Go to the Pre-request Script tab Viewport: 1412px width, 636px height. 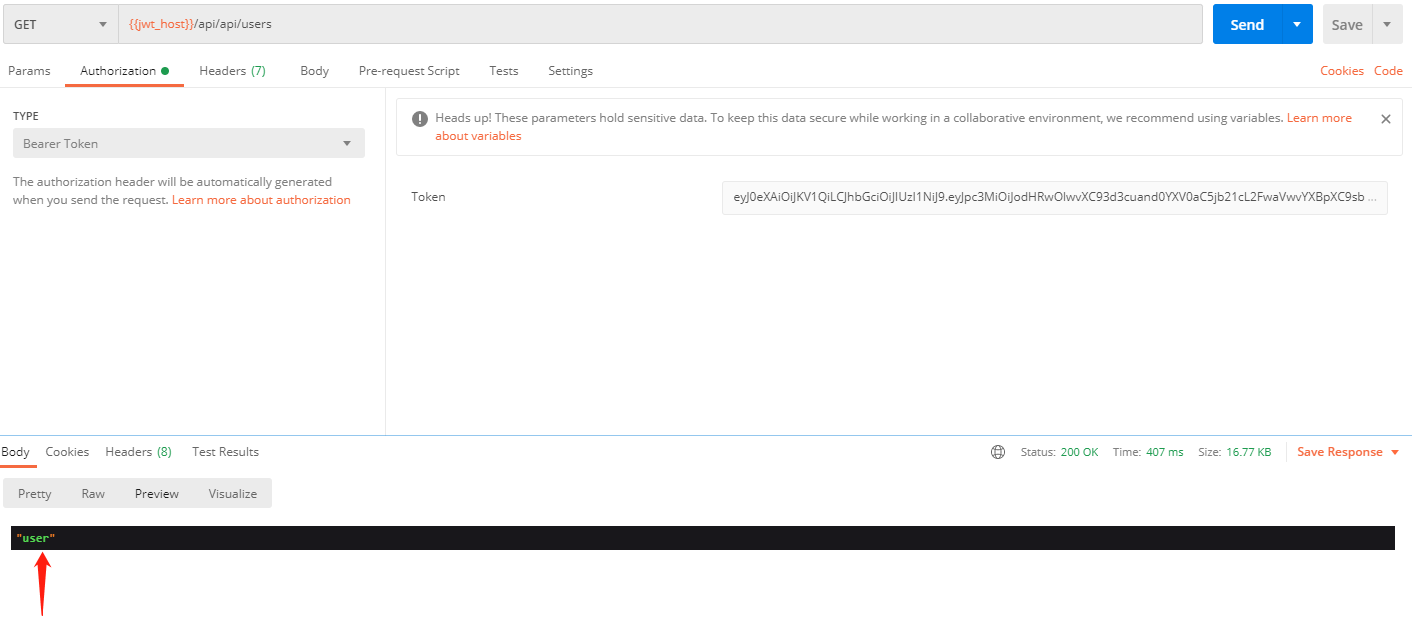pos(409,71)
